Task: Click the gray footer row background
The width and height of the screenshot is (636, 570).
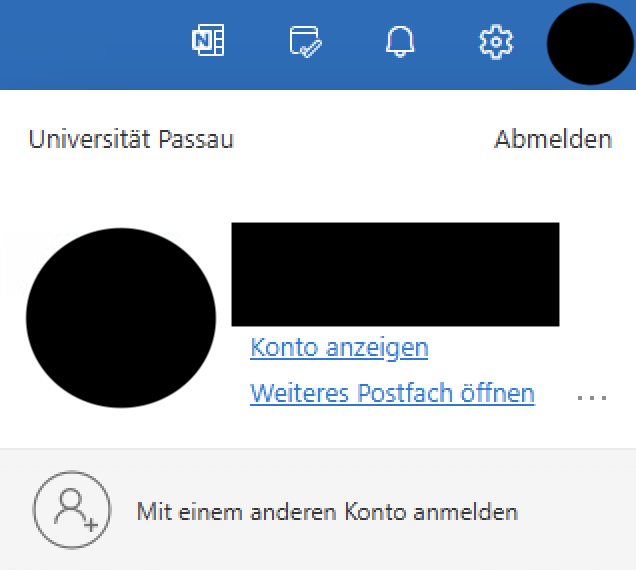Action: 318,510
